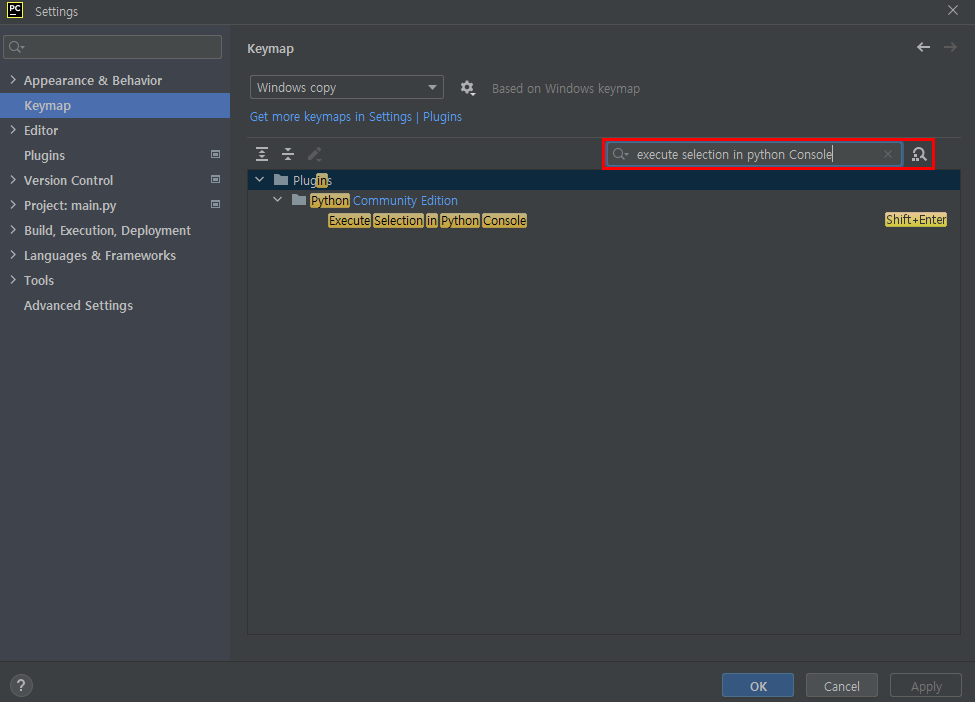Open keymap gear options menu
This screenshot has width=975, height=702.
pyautogui.click(x=468, y=88)
